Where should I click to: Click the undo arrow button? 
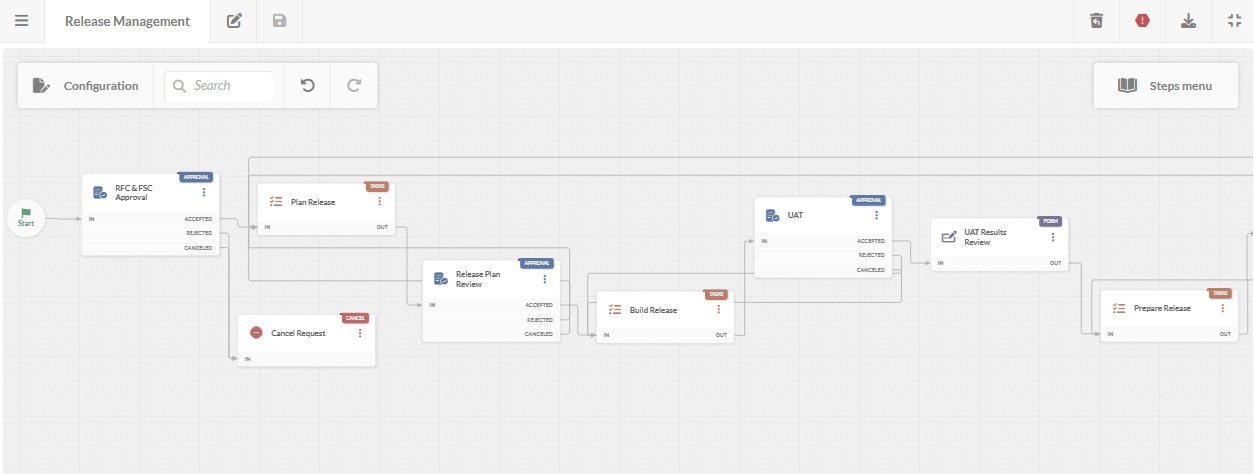click(x=308, y=86)
